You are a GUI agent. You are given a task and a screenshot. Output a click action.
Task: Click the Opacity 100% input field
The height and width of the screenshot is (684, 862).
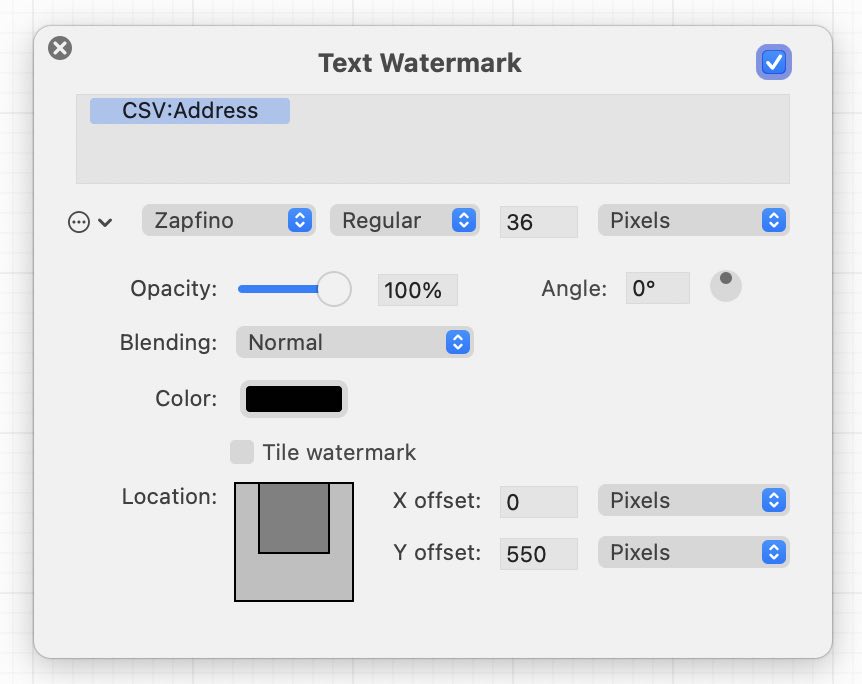417,290
